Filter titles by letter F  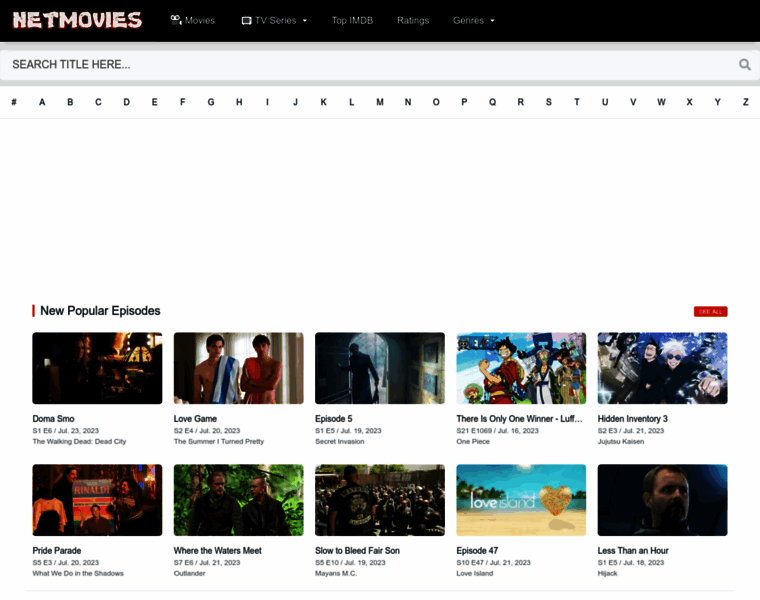click(x=183, y=102)
